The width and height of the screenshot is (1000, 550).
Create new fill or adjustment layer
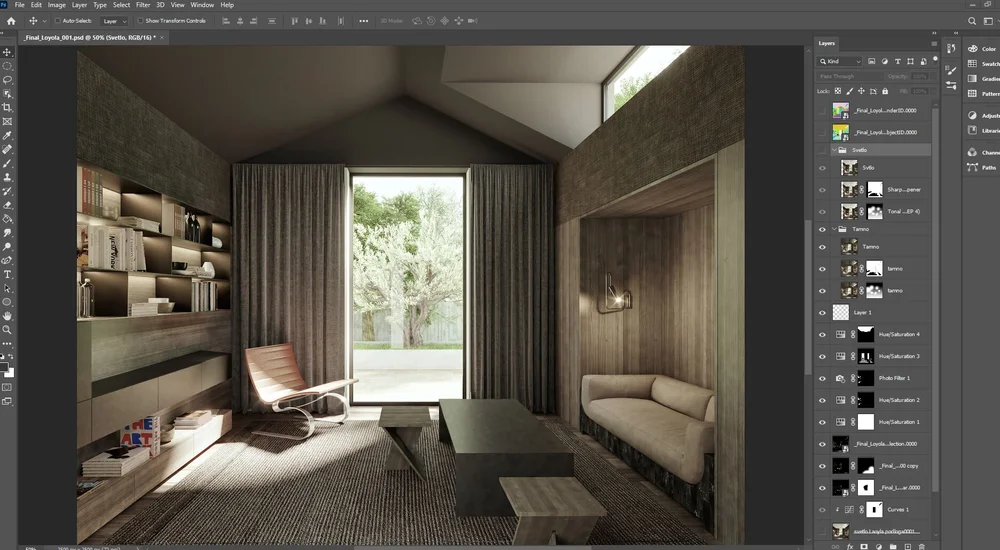click(x=879, y=546)
